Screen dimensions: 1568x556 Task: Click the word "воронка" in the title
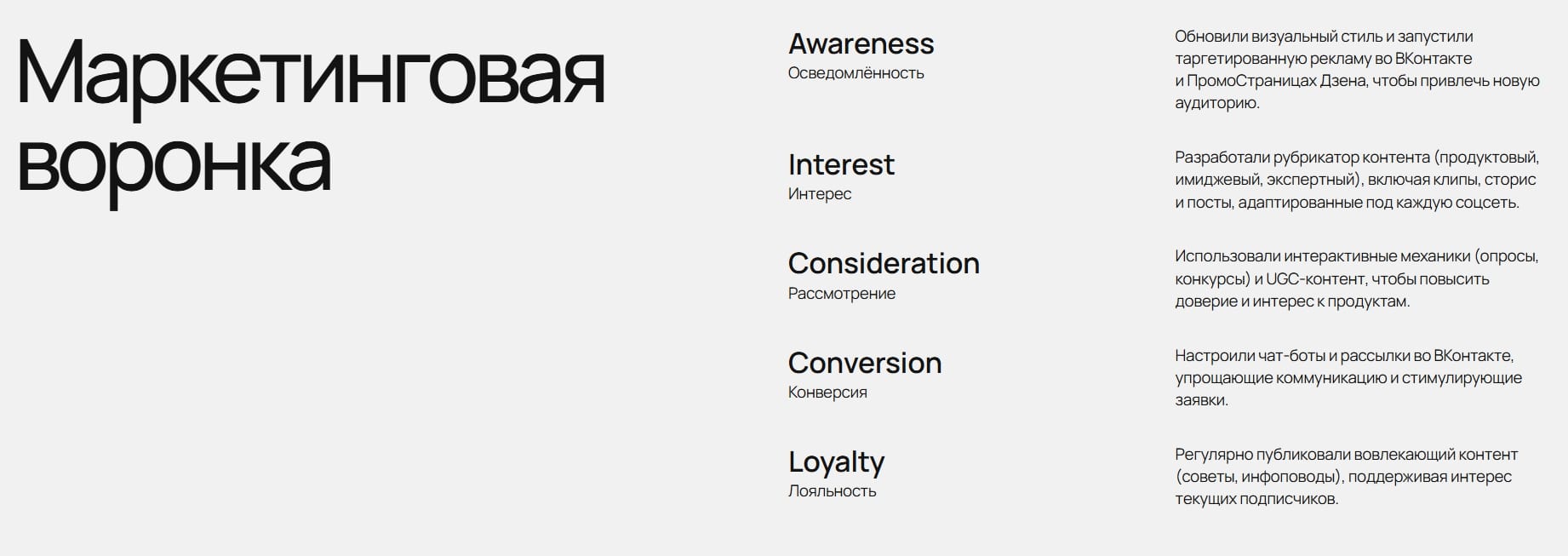[x=174, y=162]
